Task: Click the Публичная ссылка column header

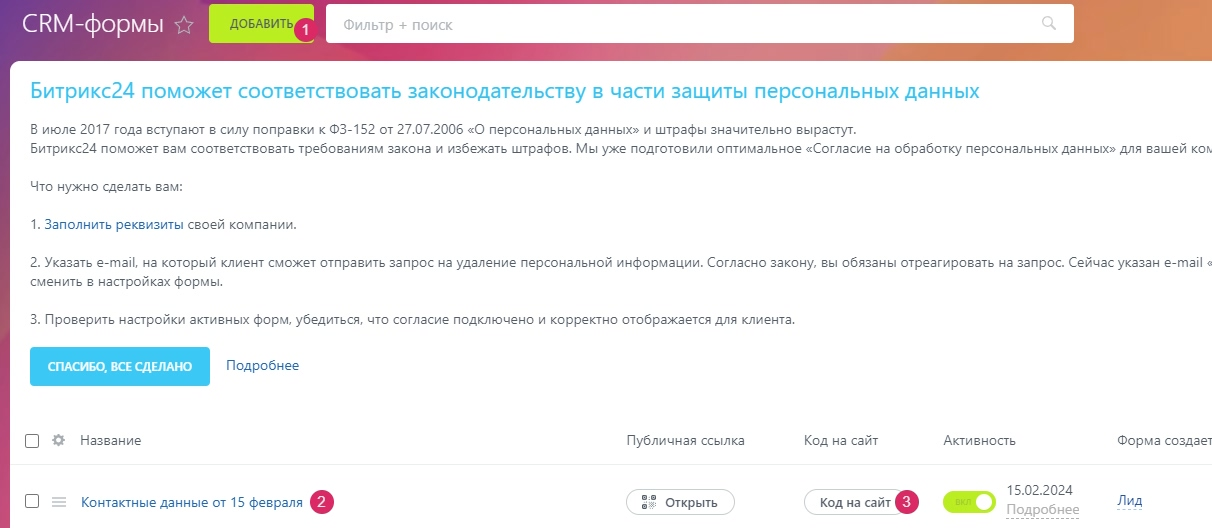Action: pyautogui.click(x=686, y=441)
